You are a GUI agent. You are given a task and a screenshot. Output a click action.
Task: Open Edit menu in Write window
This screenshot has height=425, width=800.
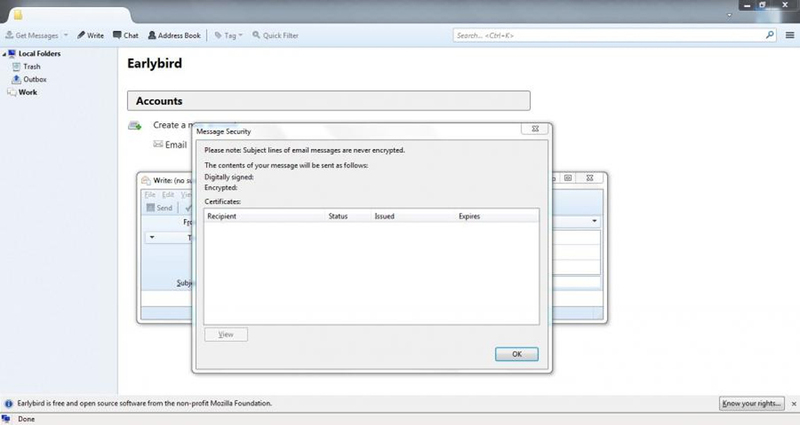(168, 195)
